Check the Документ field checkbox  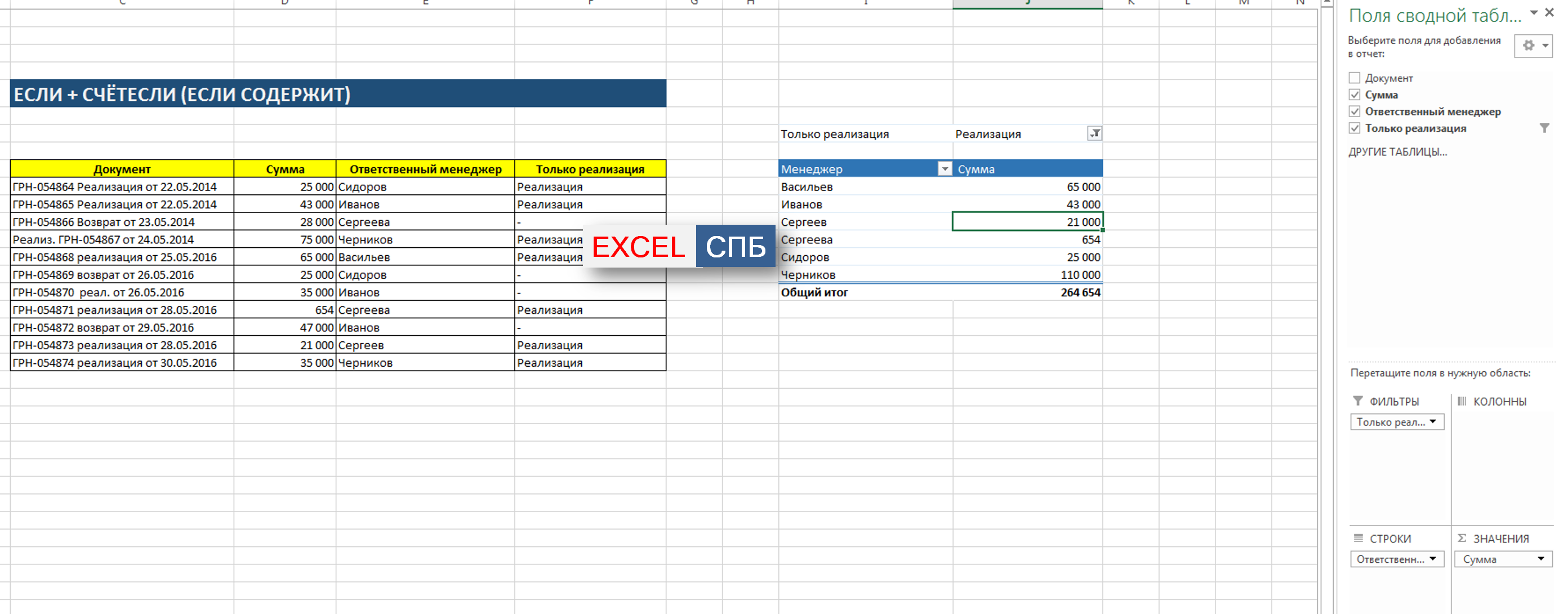(x=1355, y=78)
